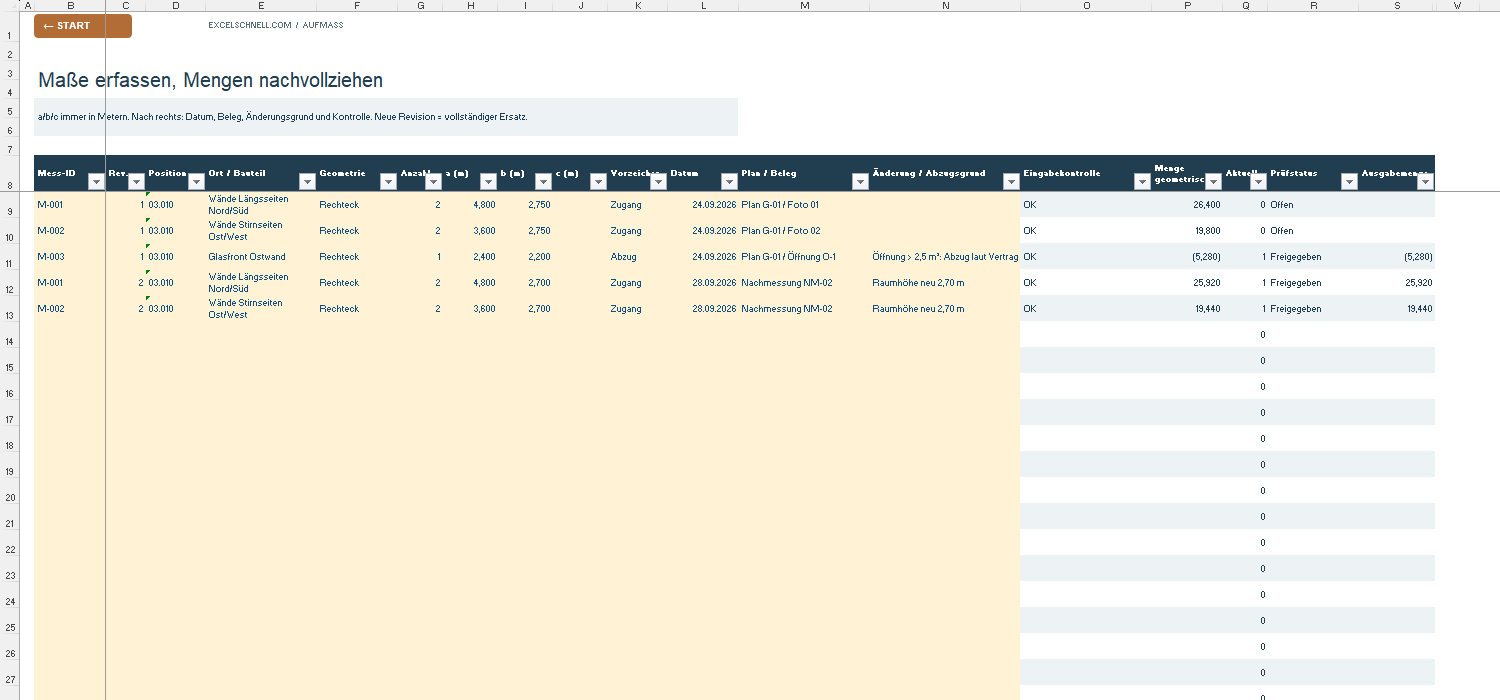Image resolution: width=1500 pixels, height=700 pixels.
Task: Open the Ort / Bauteil filter dropdown
Action: (x=307, y=182)
